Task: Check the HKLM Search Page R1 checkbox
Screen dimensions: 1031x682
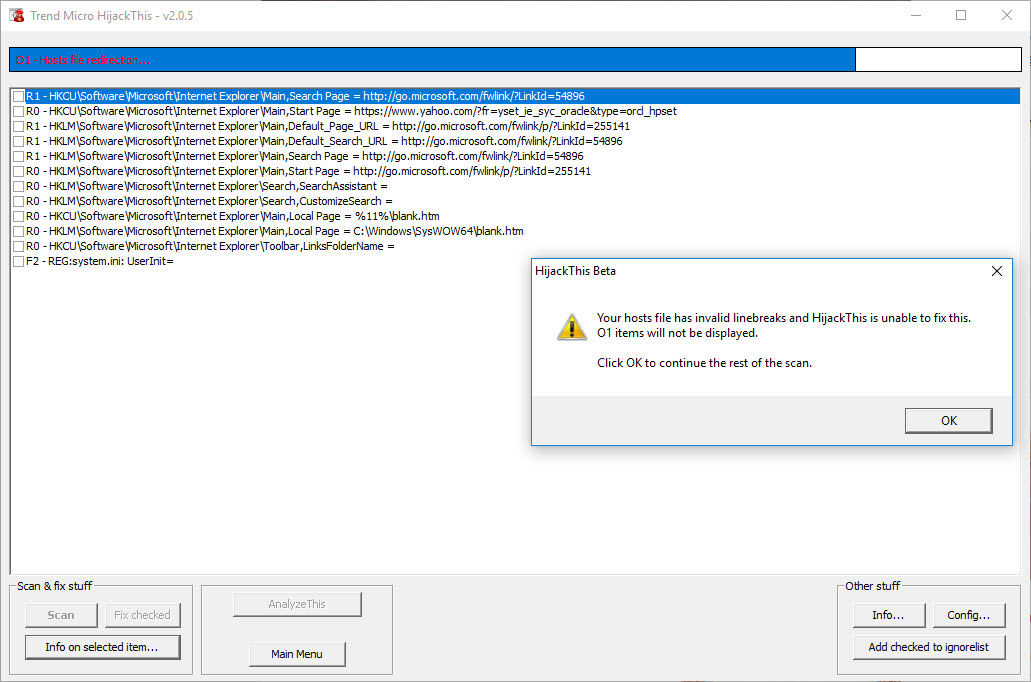Action: (18, 157)
